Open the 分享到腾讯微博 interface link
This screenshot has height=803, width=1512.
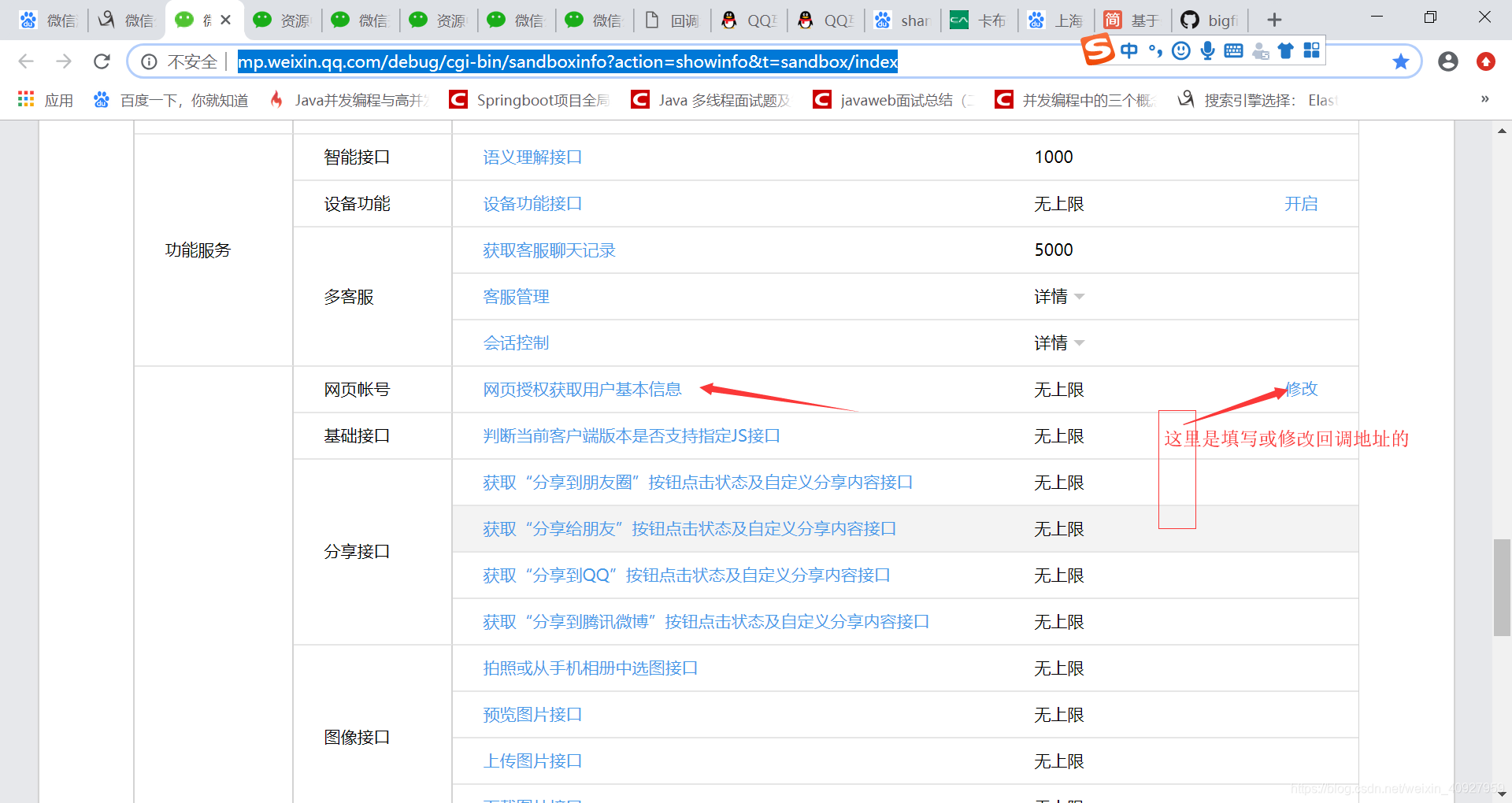point(706,622)
